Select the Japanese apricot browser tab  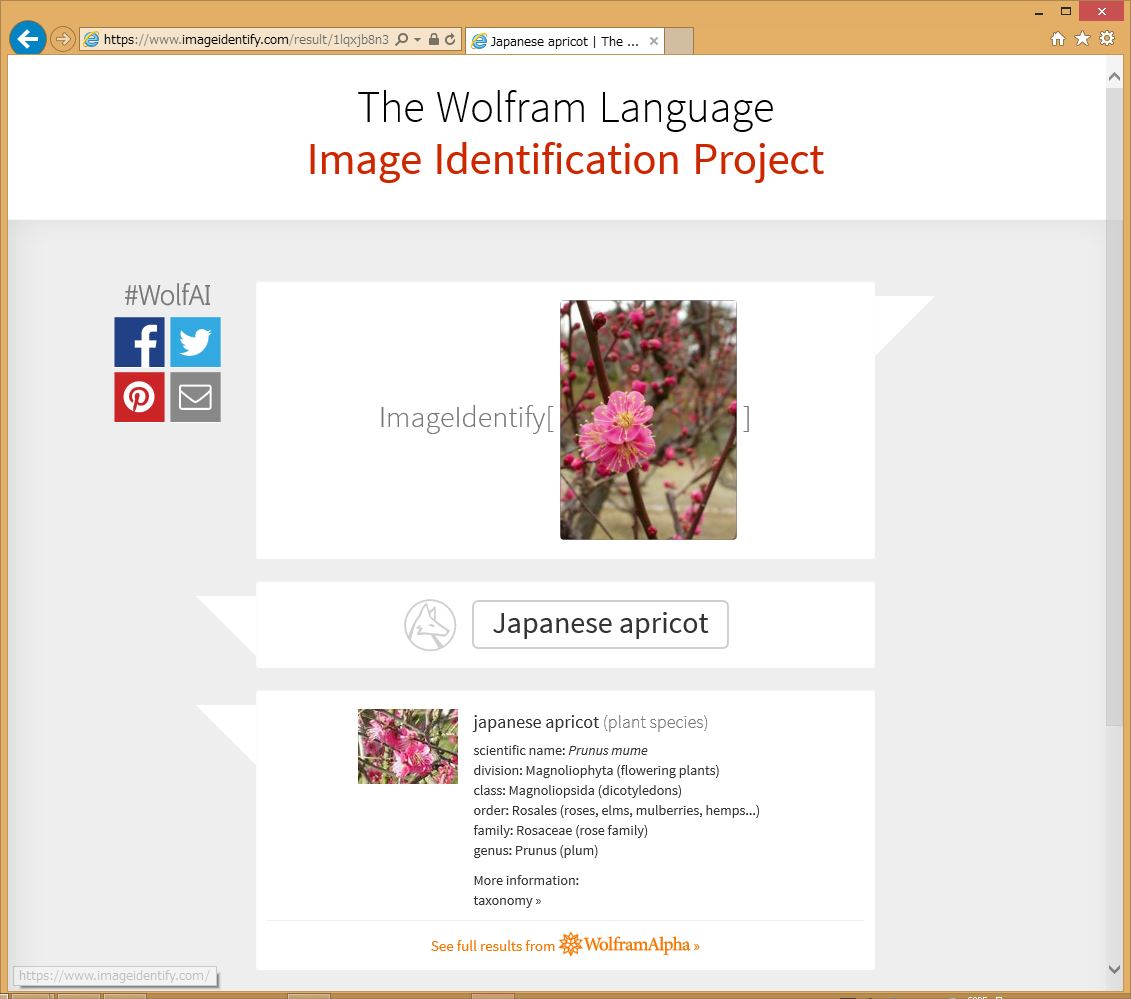[564, 41]
